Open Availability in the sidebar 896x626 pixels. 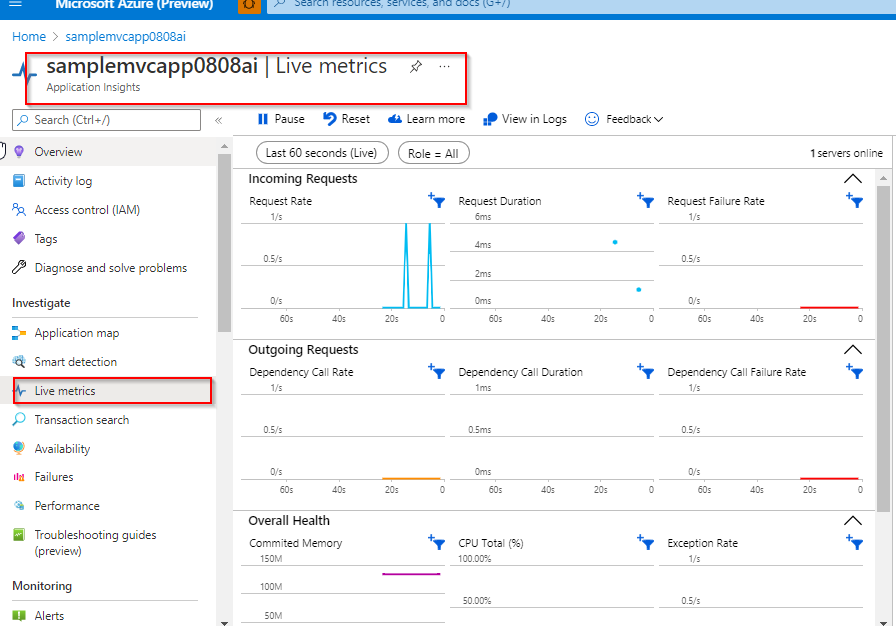(x=109, y=449)
